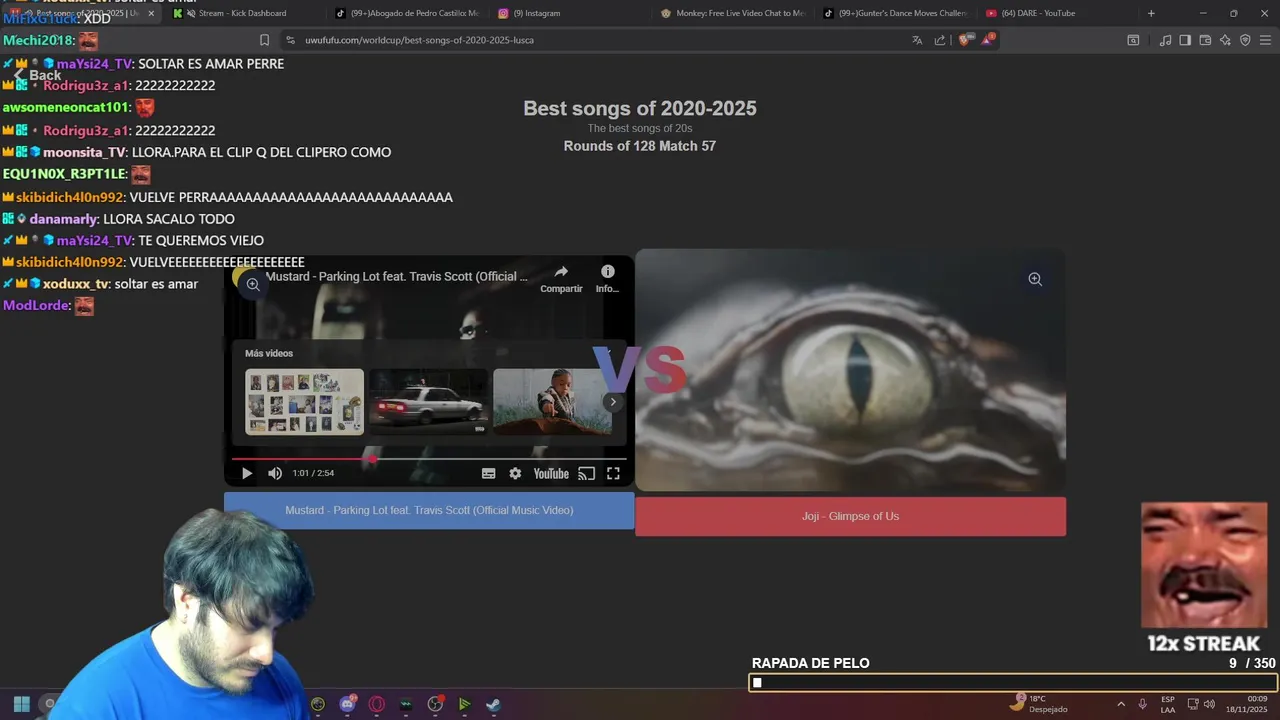Open the microphone tray icon

coord(1143,704)
